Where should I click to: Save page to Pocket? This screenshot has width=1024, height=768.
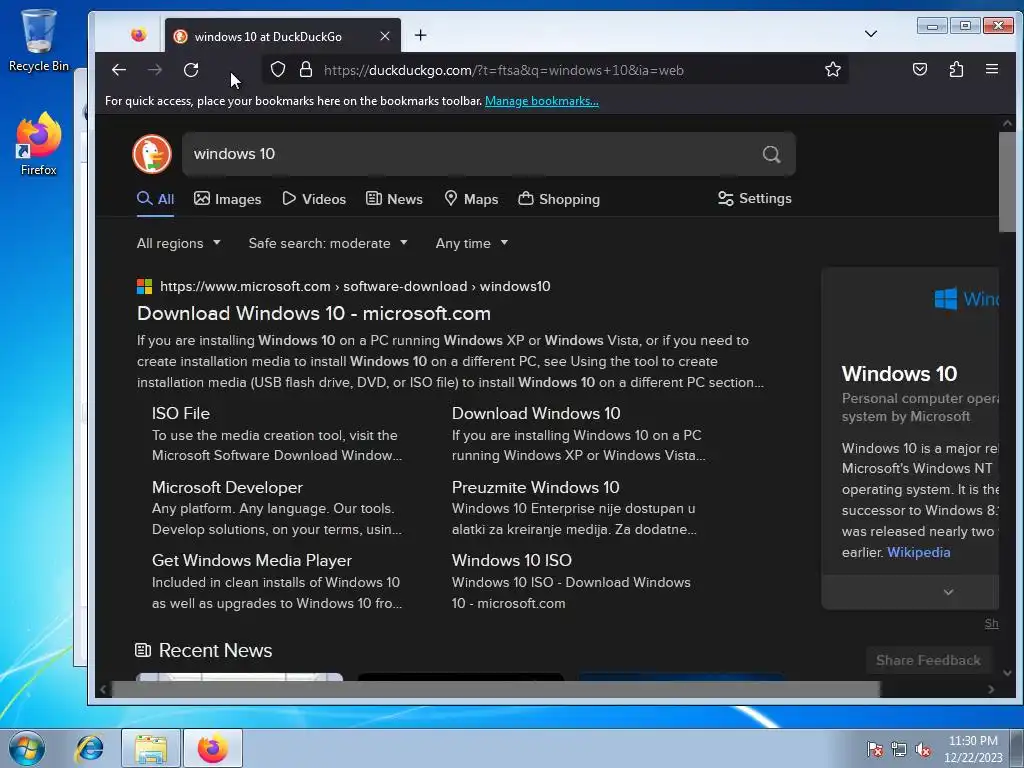920,70
